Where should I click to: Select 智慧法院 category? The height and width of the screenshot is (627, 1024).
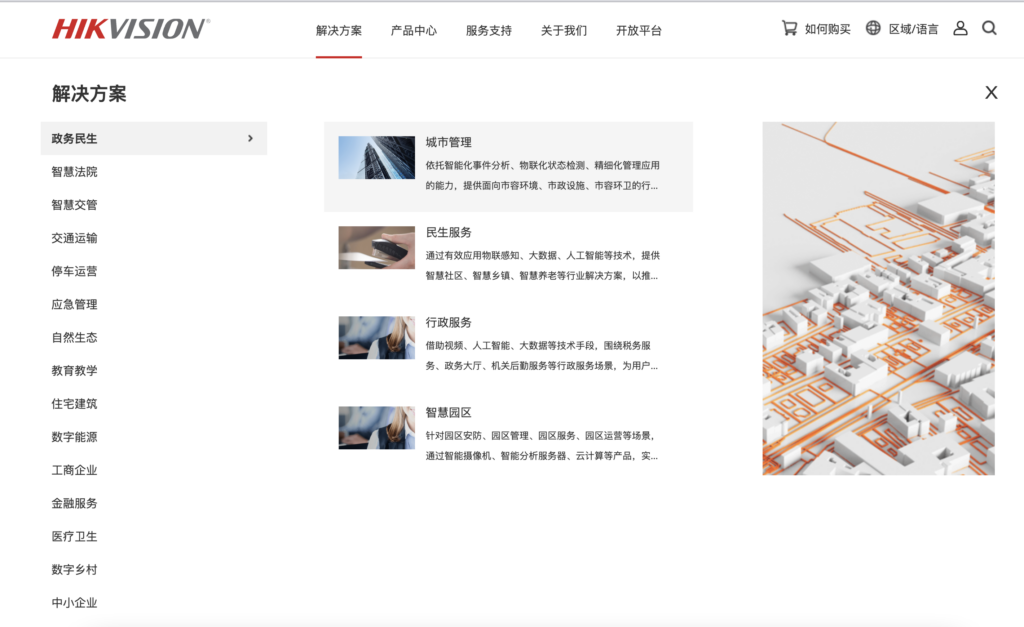(74, 172)
